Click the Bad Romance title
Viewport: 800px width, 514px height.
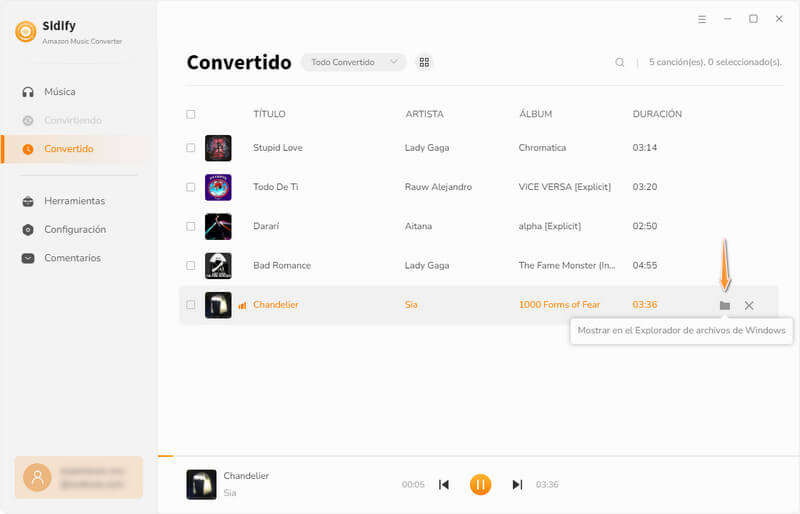tap(282, 265)
